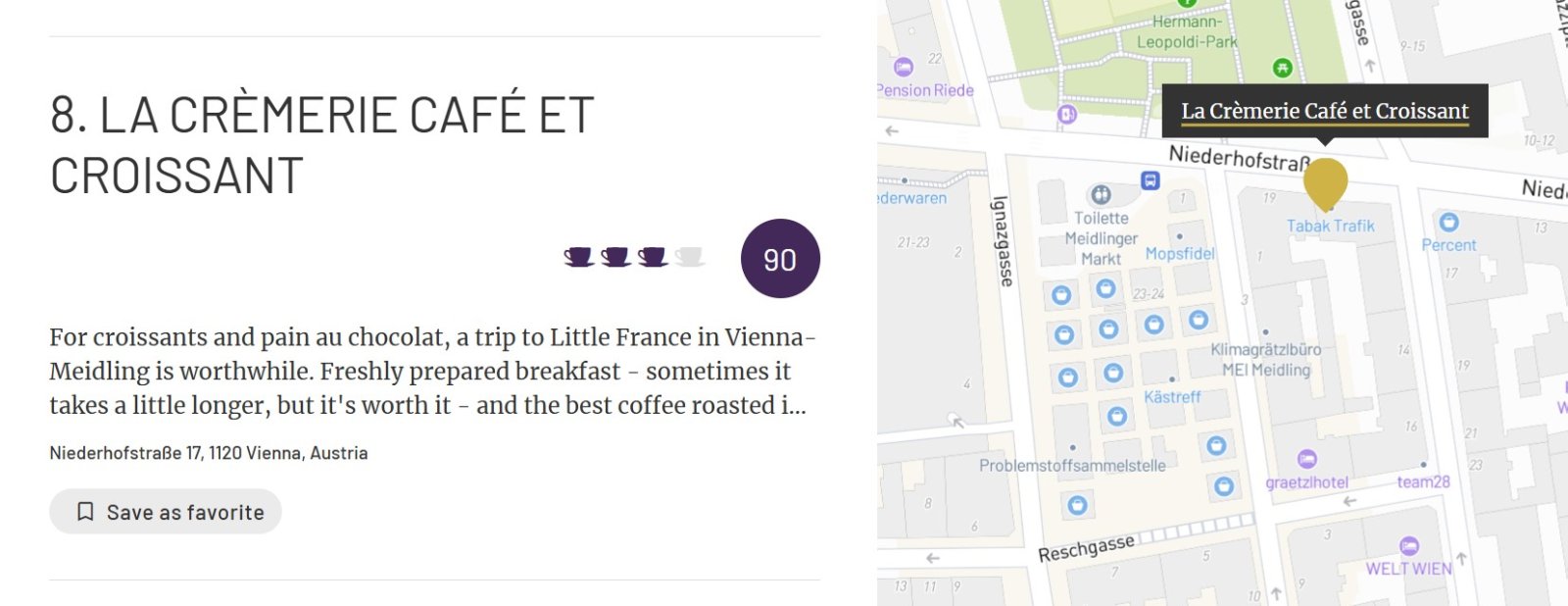
Task: Click the bookmark icon in Save as favorite
Action: point(85,512)
